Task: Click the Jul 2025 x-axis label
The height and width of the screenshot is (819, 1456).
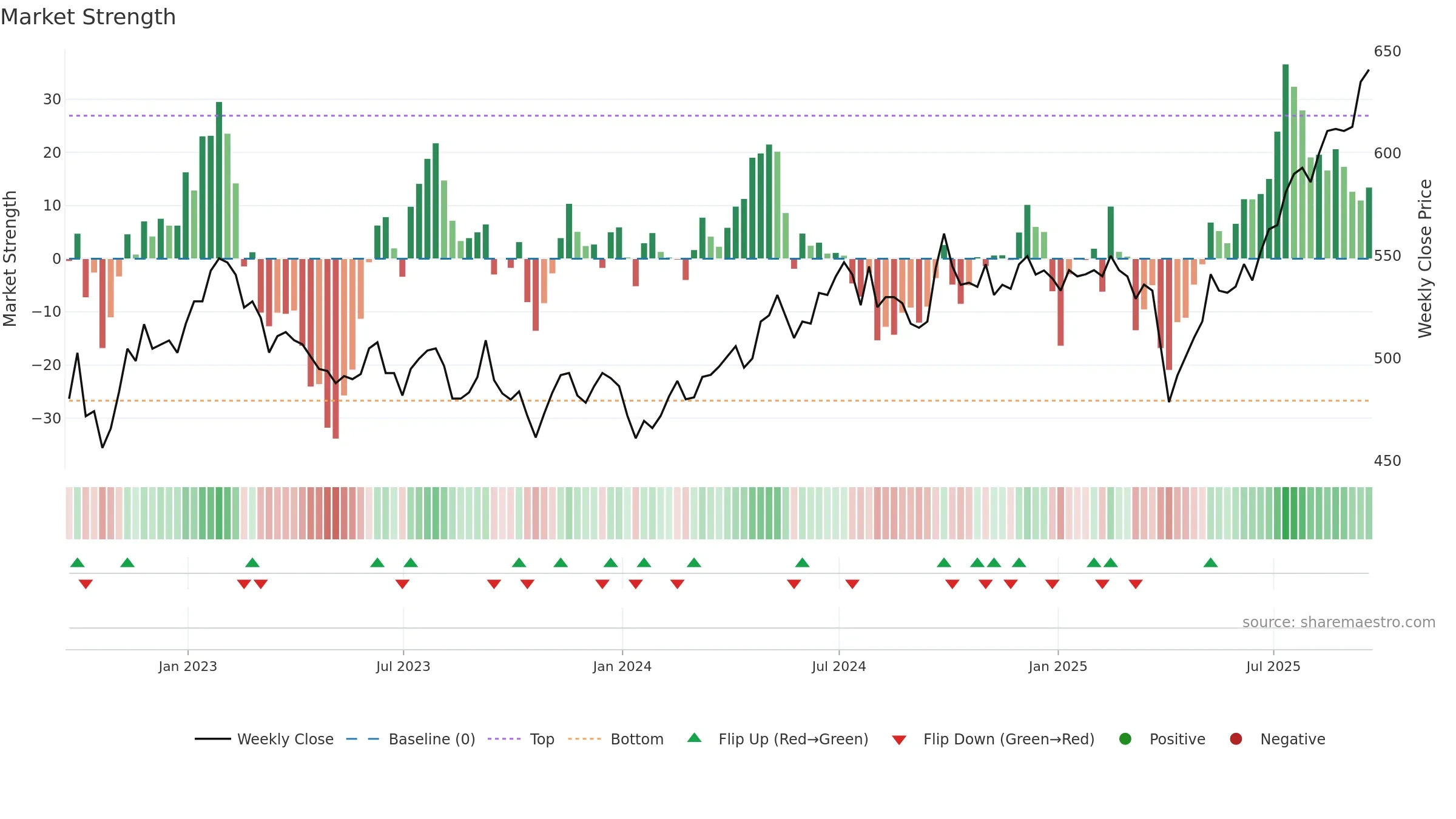Action: pos(1273,667)
